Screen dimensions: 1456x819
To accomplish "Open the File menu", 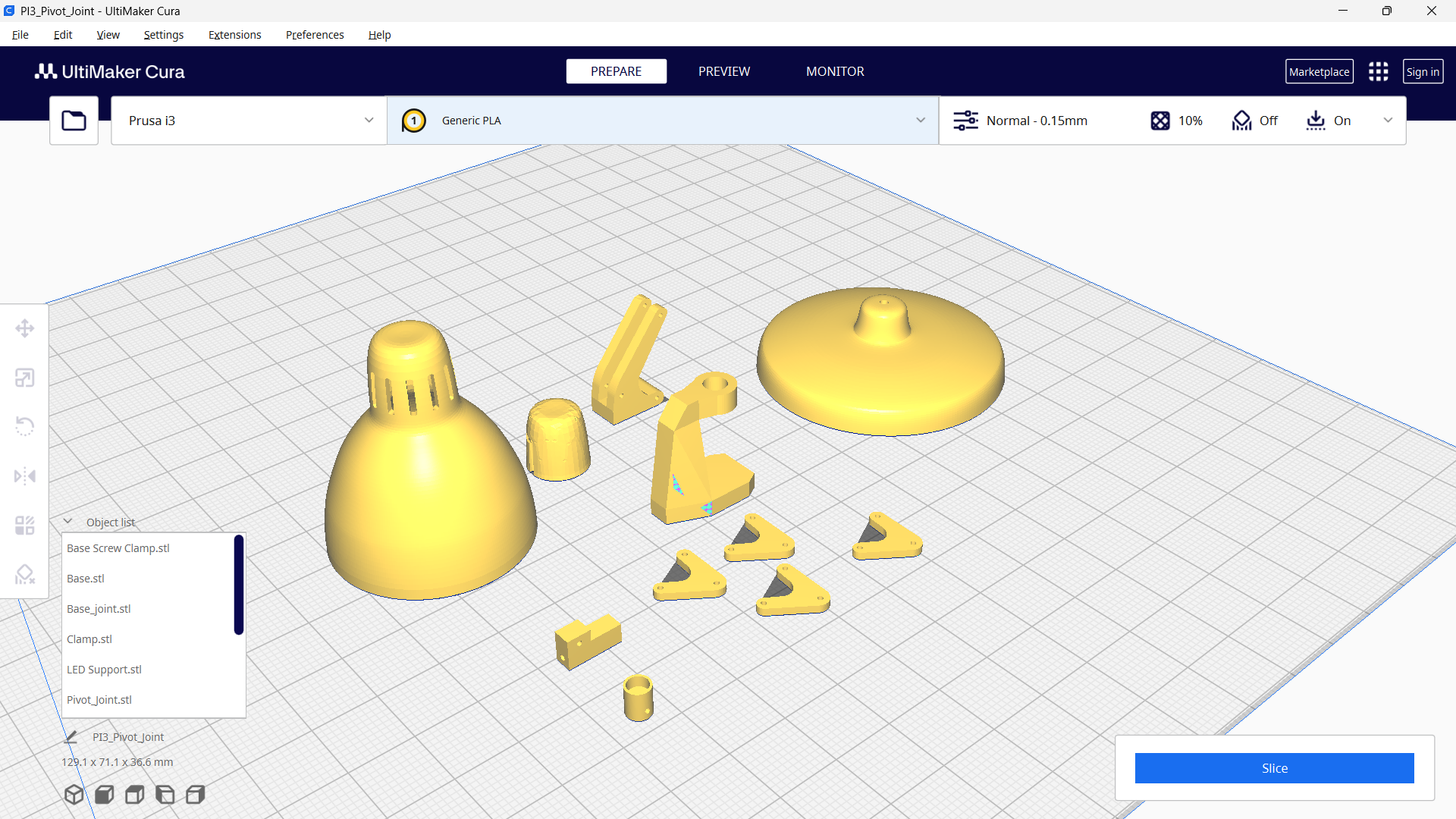I will (x=20, y=35).
